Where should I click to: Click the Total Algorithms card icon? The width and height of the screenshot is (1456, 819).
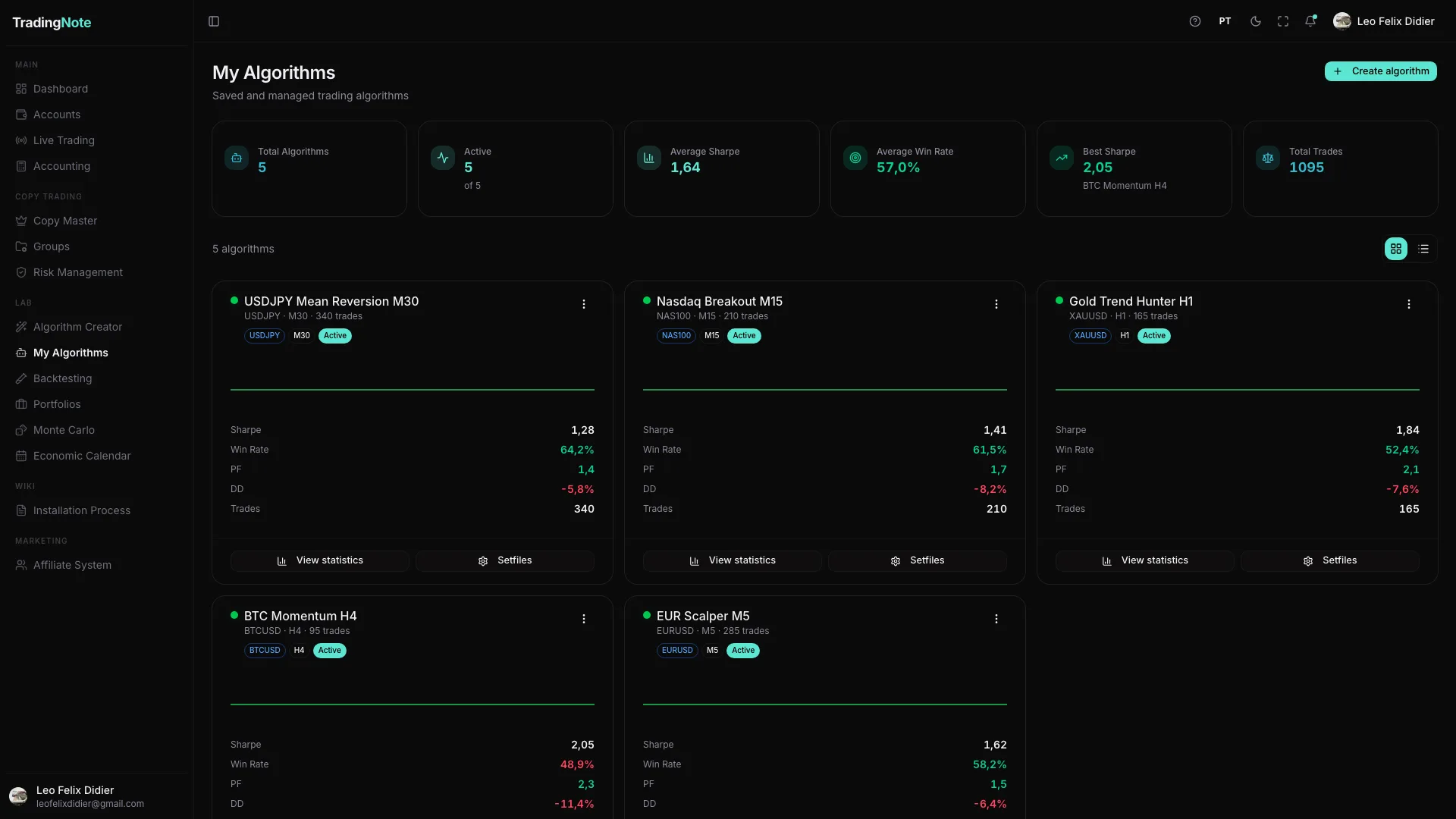pos(237,158)
